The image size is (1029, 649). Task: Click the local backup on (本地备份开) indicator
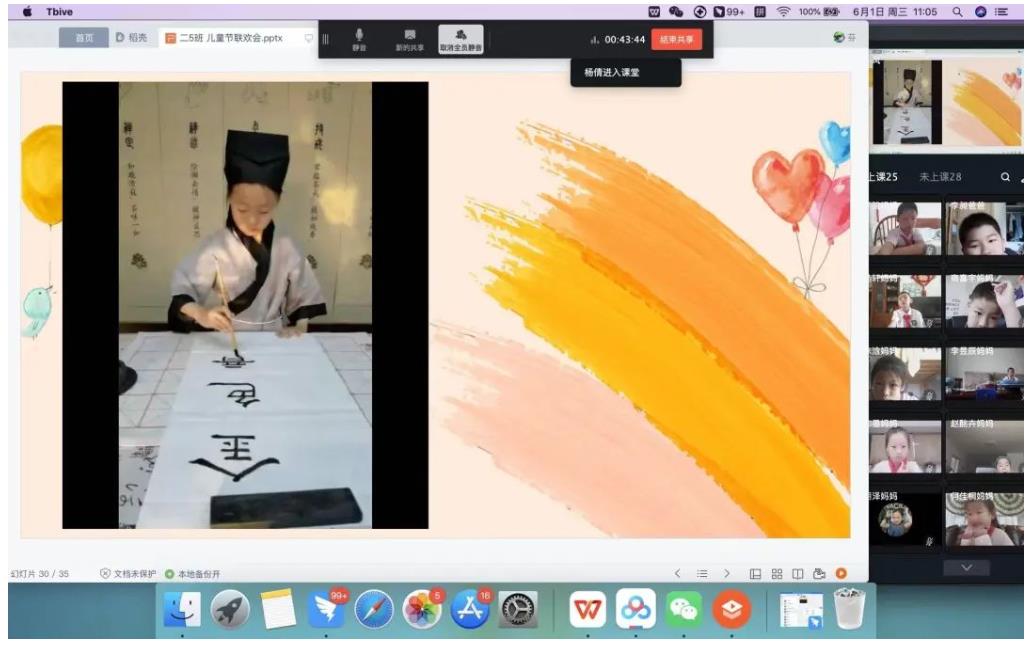click(x=193, y=574)
